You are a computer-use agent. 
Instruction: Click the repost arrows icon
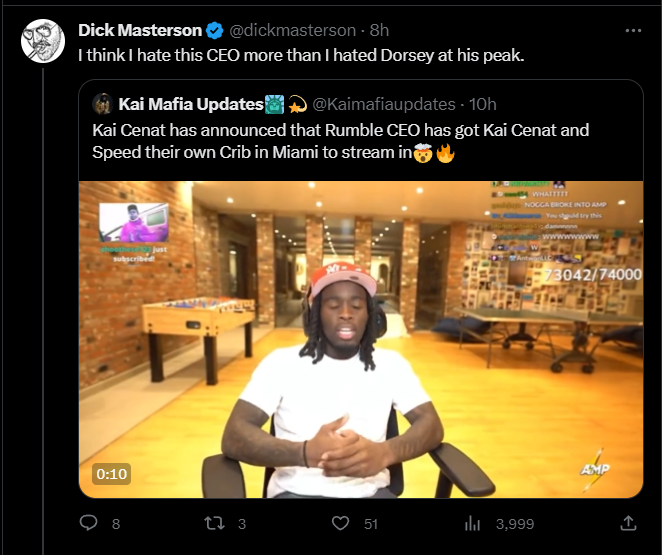[x=214, y=523]
